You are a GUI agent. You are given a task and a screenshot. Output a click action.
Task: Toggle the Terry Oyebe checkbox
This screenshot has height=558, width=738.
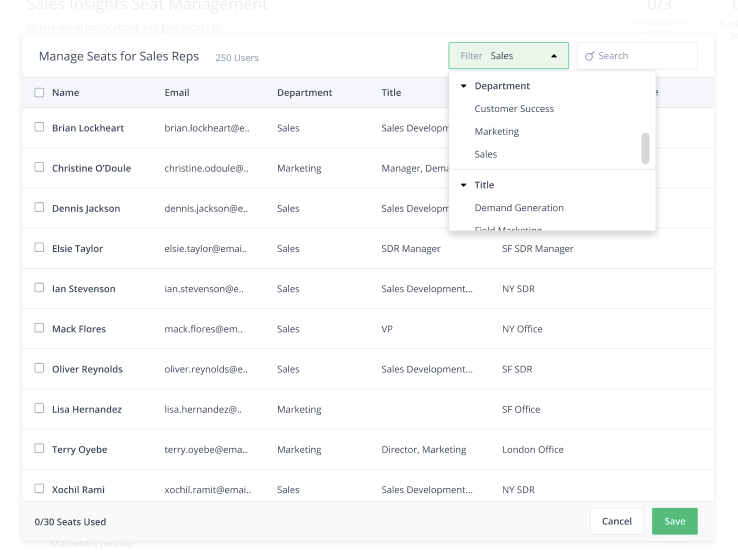(x=39, y=449)
